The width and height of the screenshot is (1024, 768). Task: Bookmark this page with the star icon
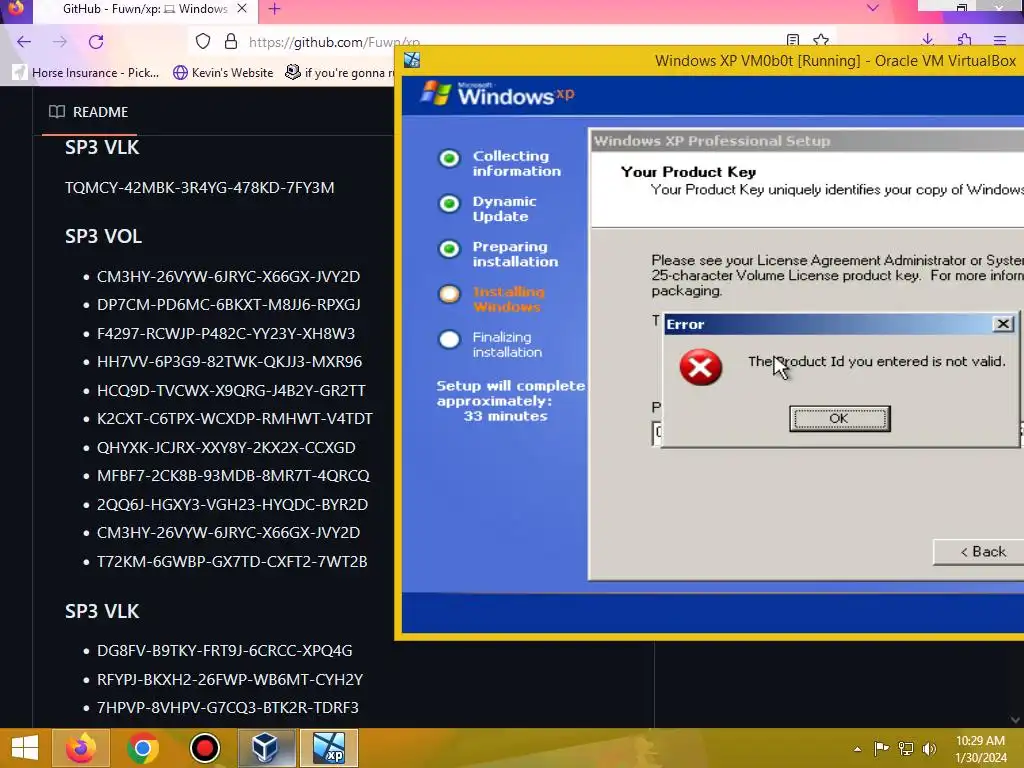click(x=821, y=40)
